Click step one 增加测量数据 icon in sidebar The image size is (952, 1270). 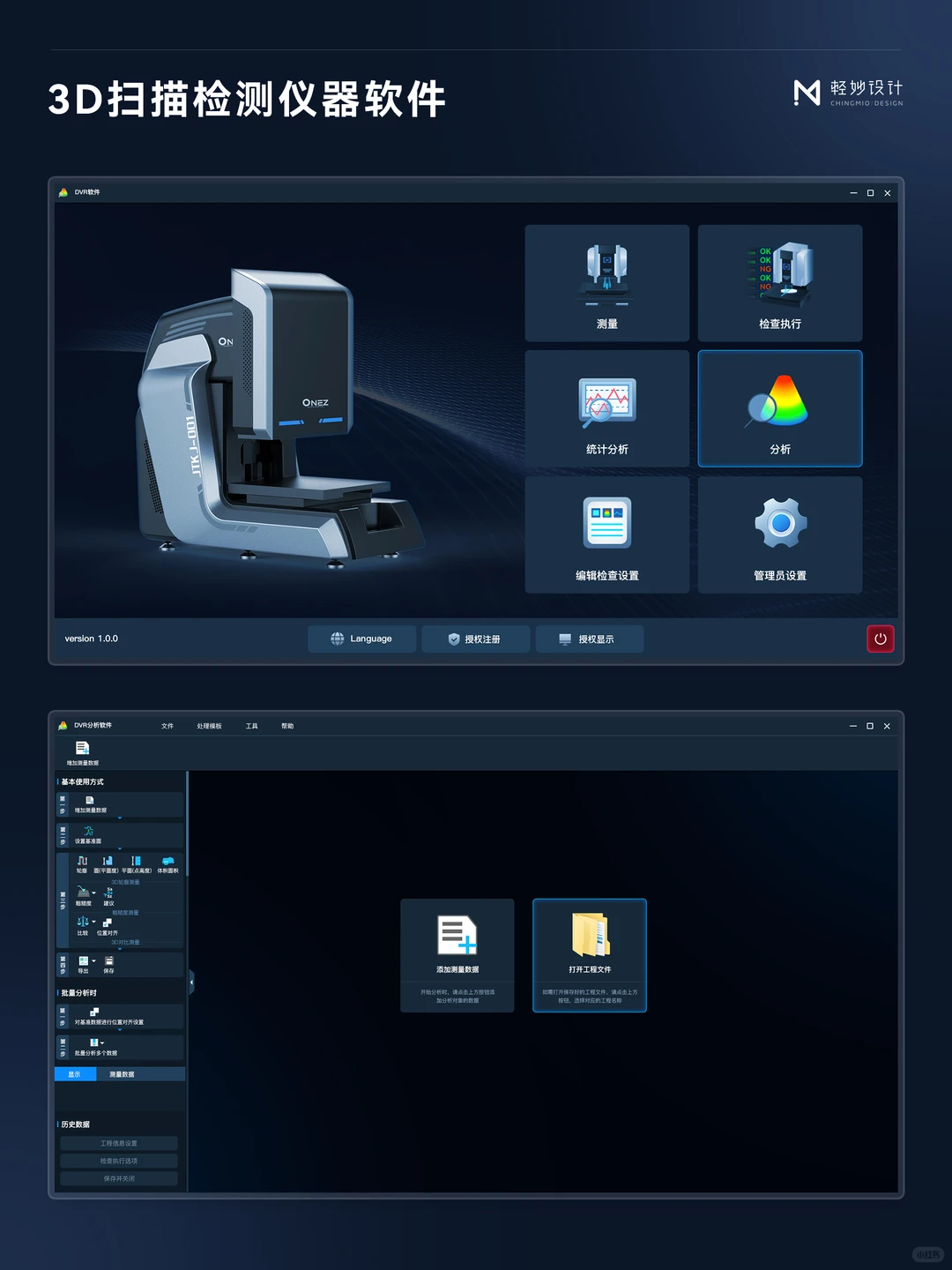point(89,800)
